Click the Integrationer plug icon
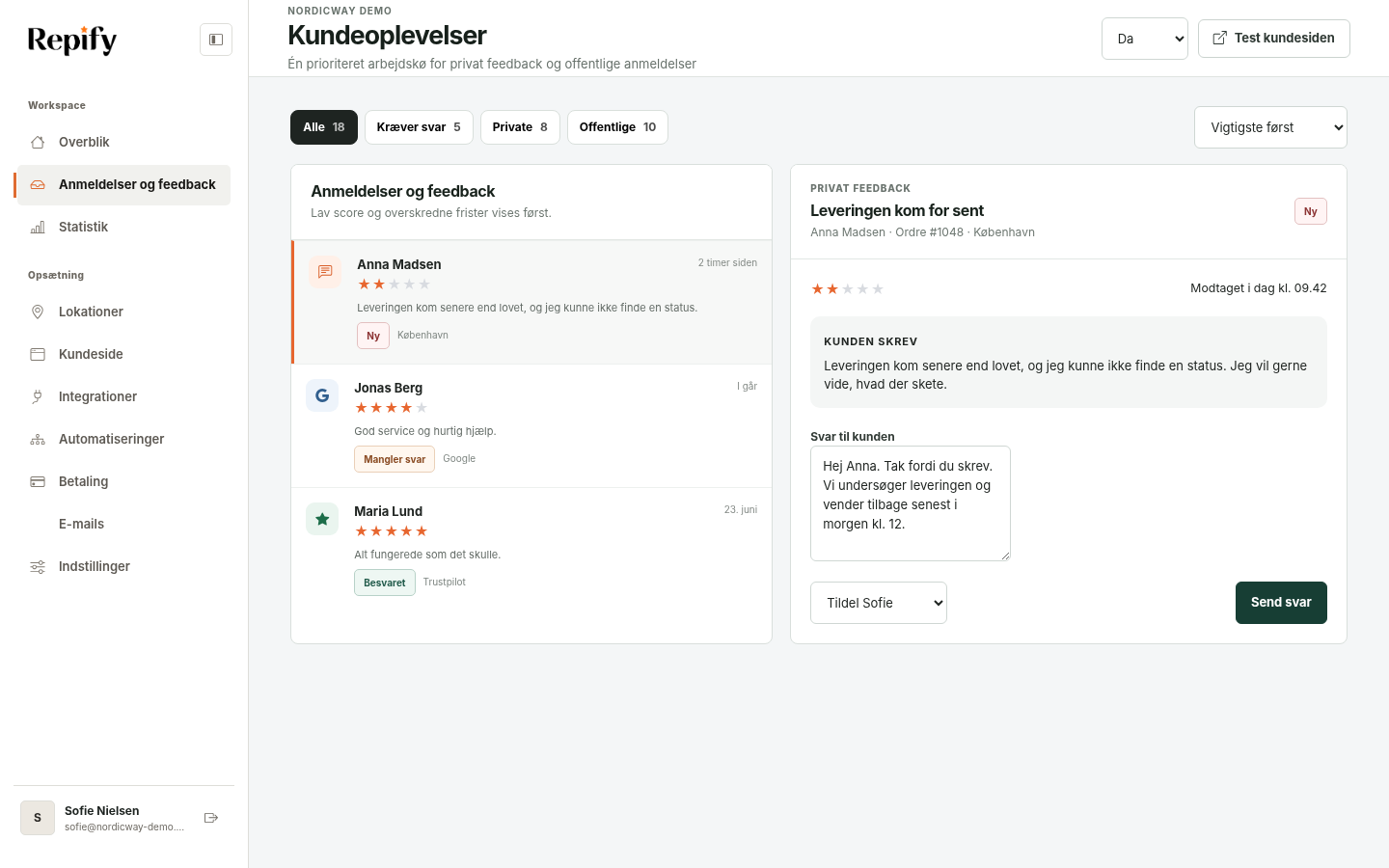This screenshot has height=868, width=1389. pos(38,396)
